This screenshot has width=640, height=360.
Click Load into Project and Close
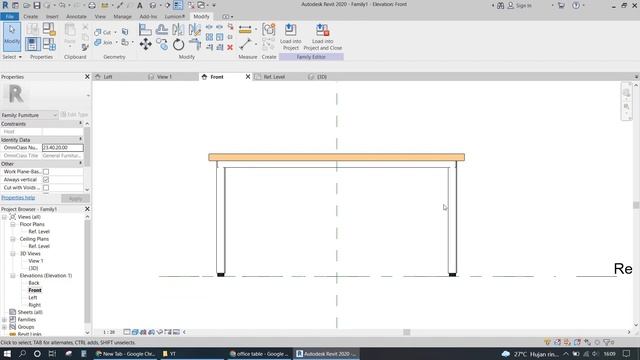pyautogui.click(x=322, y=37)
